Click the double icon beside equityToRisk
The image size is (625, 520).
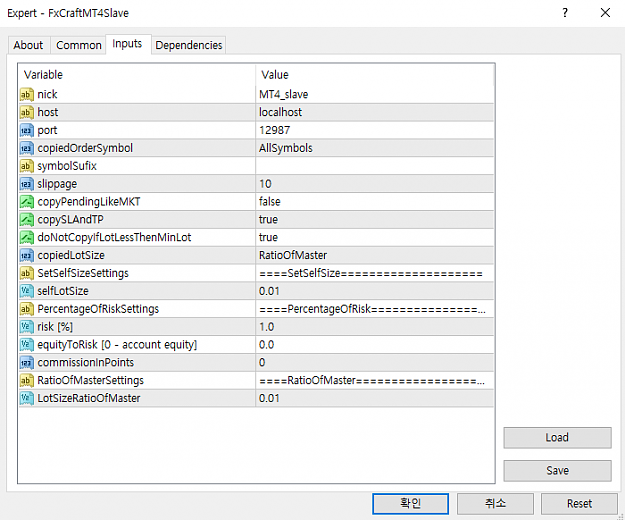click(26, 345)
